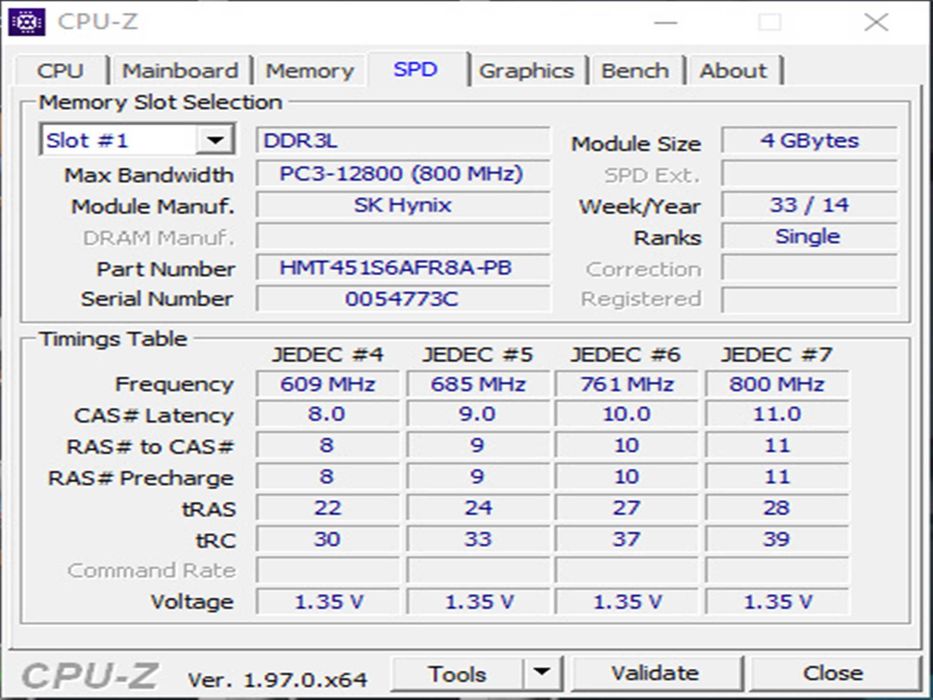933x700 pixels.
Task: Close the CPU-Z window with X
Action: point(876,23)
